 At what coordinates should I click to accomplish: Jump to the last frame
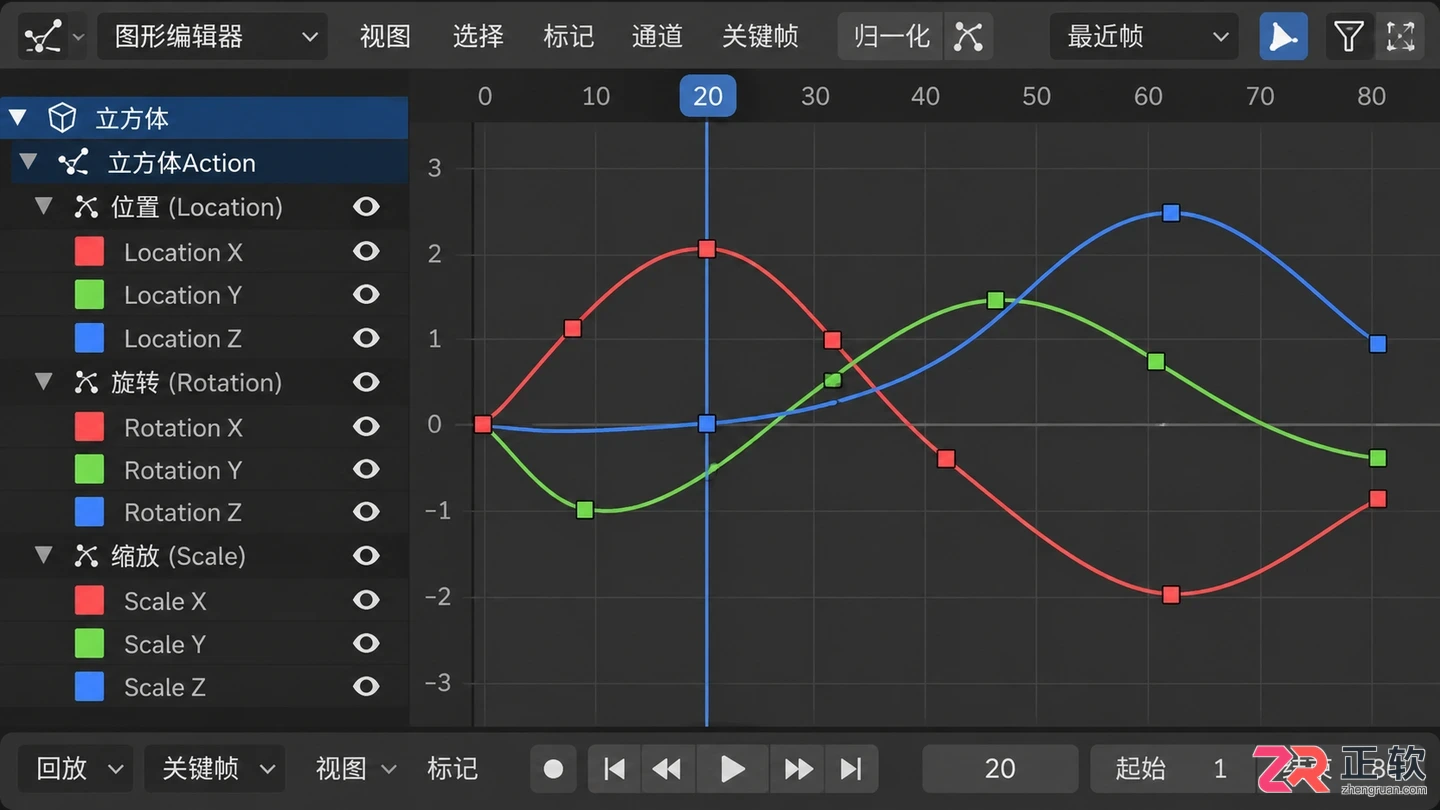851,768
